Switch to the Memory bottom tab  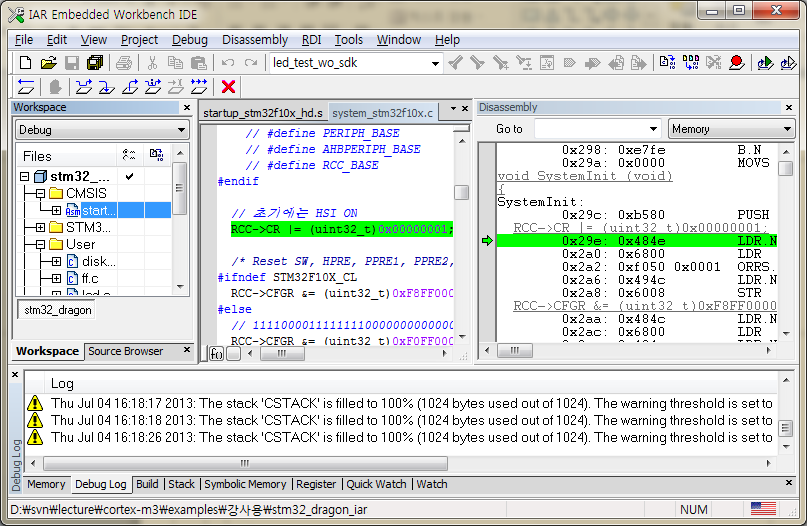pos(46,484)
